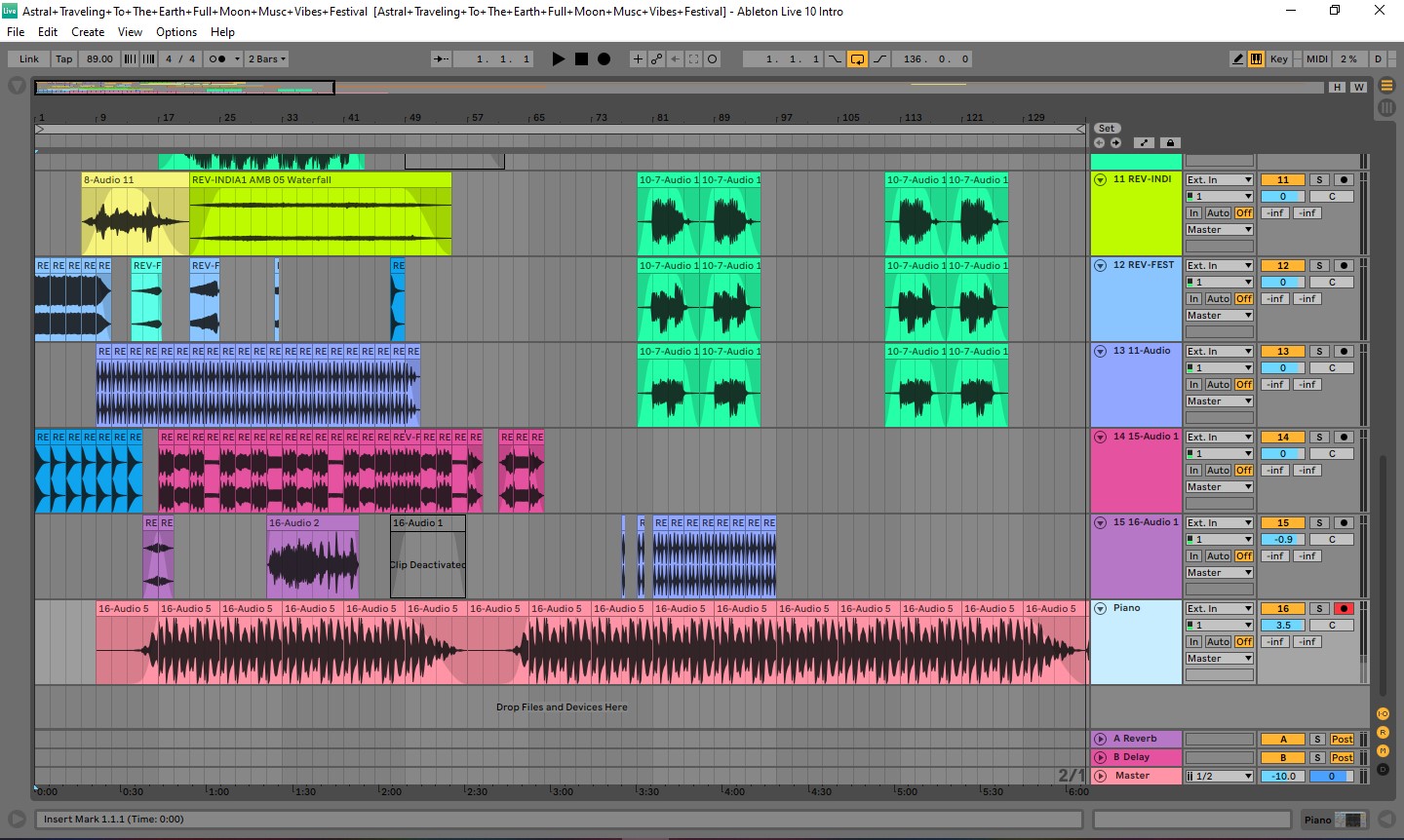Fold the Piano track

(x=1101, y=608)
